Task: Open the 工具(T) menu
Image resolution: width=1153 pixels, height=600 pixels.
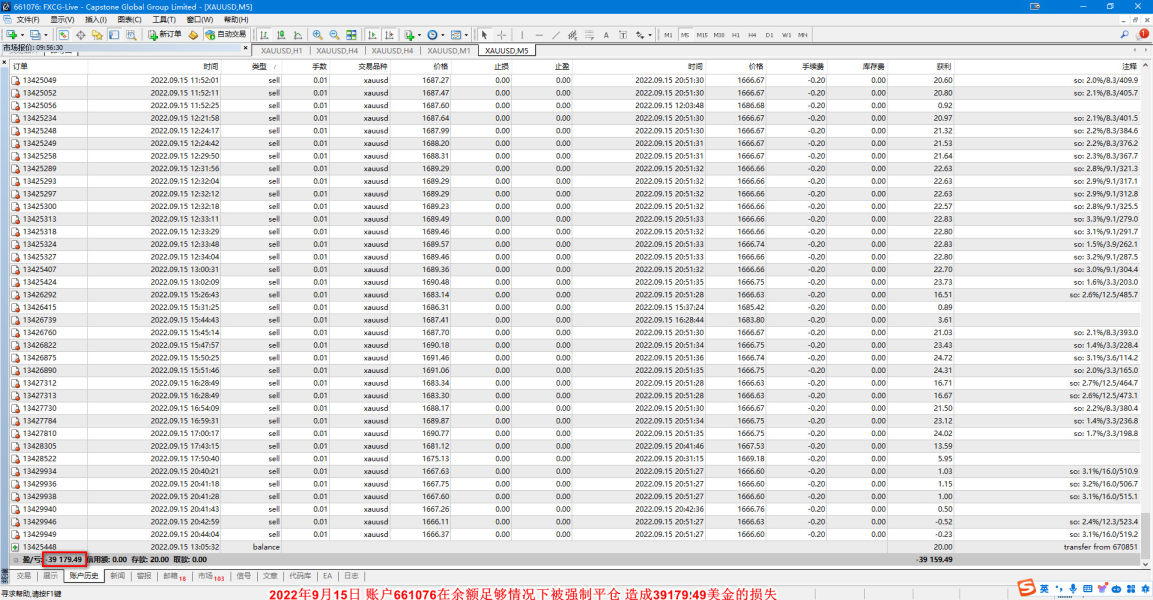Action: tap(164, 19)
